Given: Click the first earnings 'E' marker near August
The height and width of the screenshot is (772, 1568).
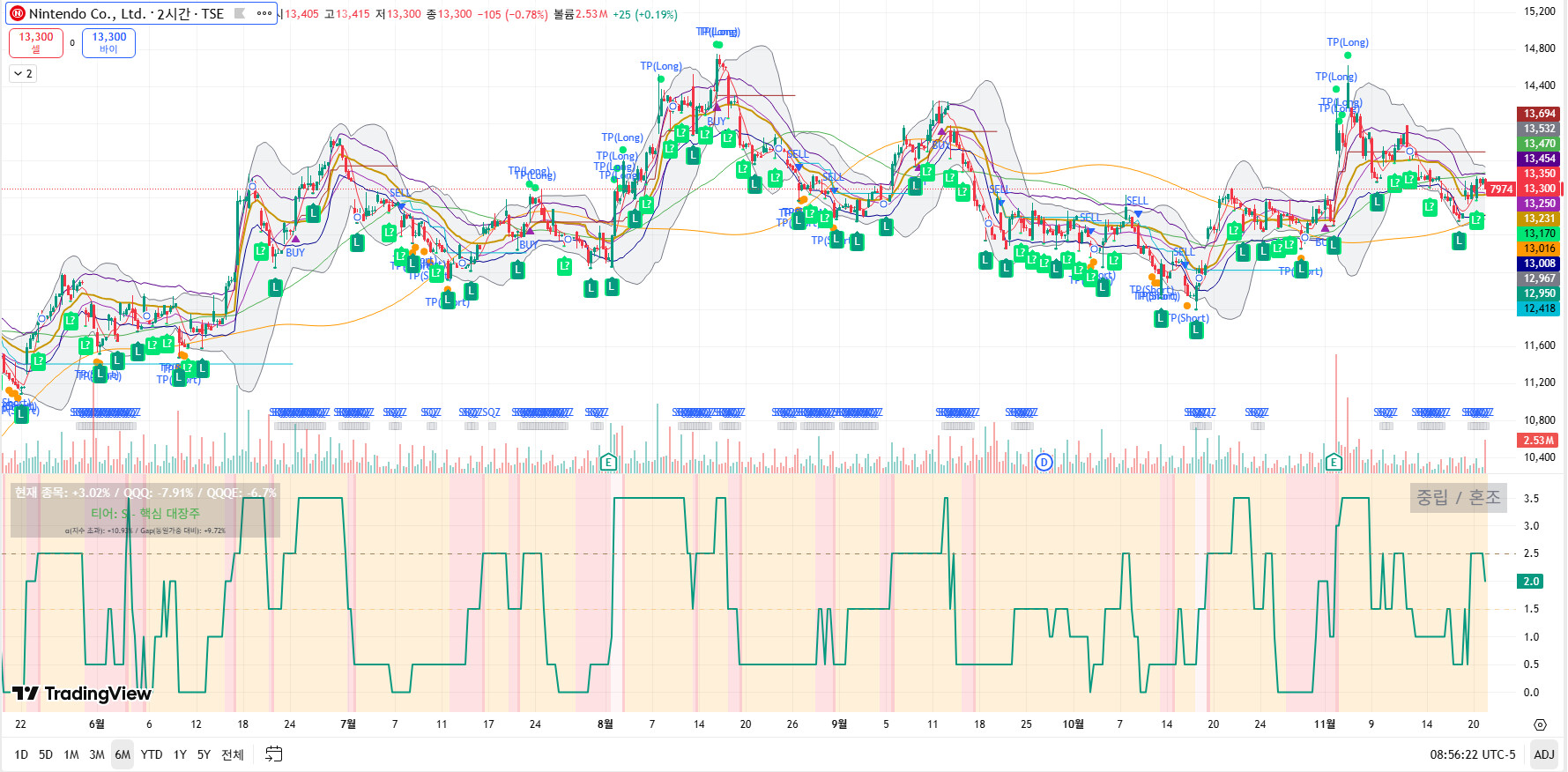Looking at the screenshot, I should 607,462.
